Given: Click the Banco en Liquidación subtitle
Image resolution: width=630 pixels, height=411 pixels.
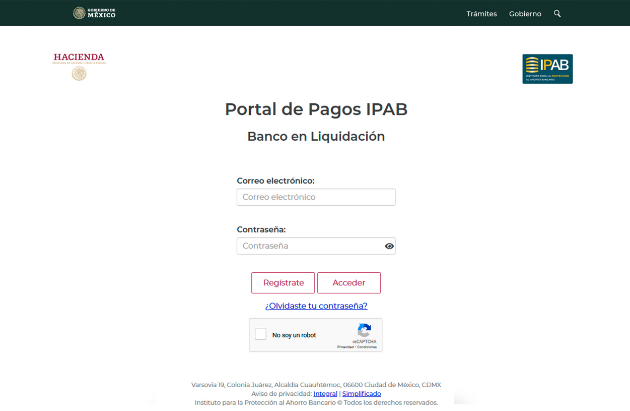Looking at the screenshot, I should [x=316, y=136].
